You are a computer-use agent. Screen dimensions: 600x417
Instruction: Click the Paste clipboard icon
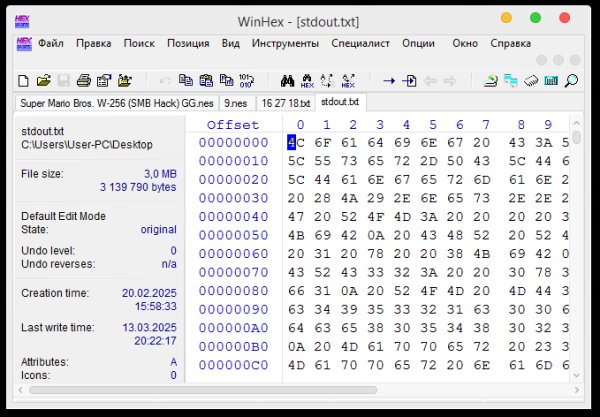click(x=206, y=81)
